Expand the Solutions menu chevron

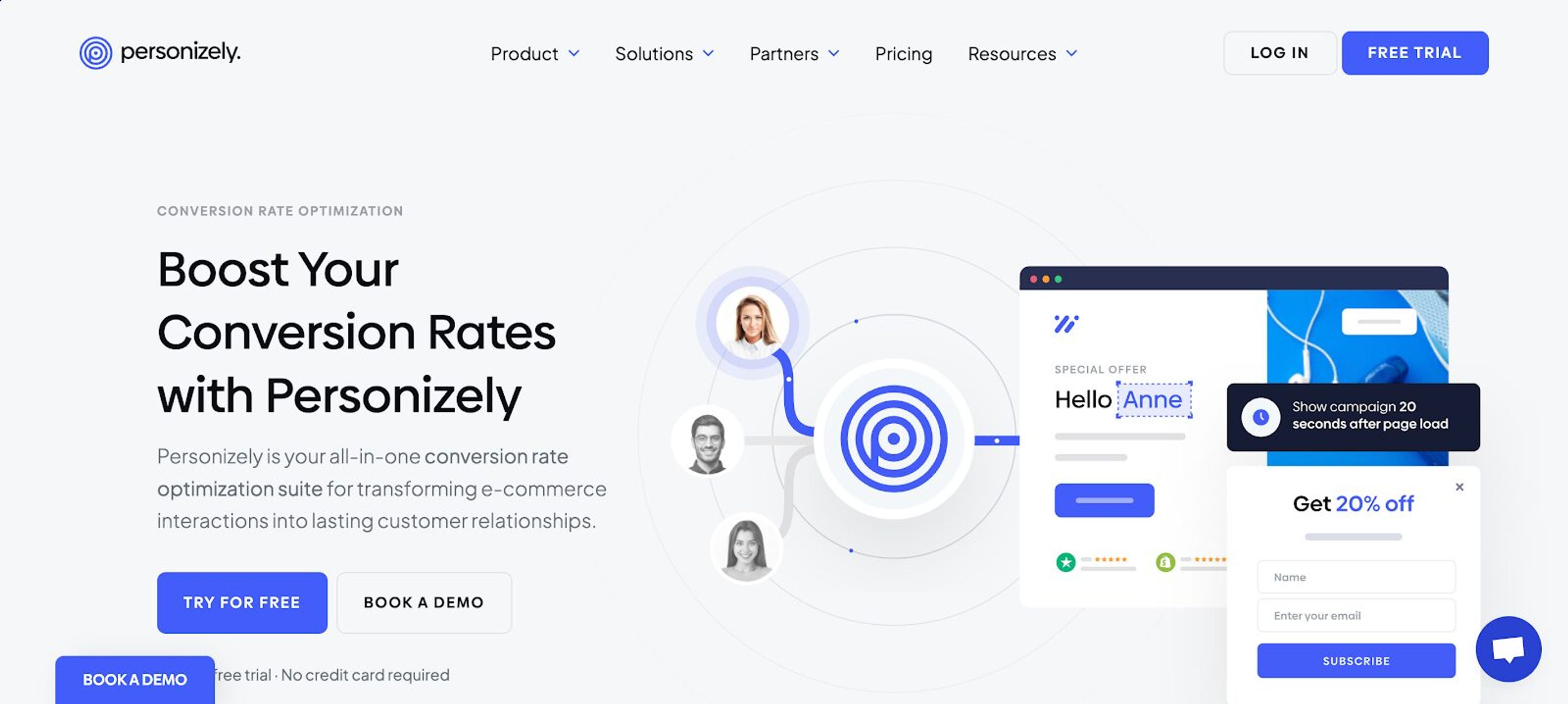[x=708, y=54]
